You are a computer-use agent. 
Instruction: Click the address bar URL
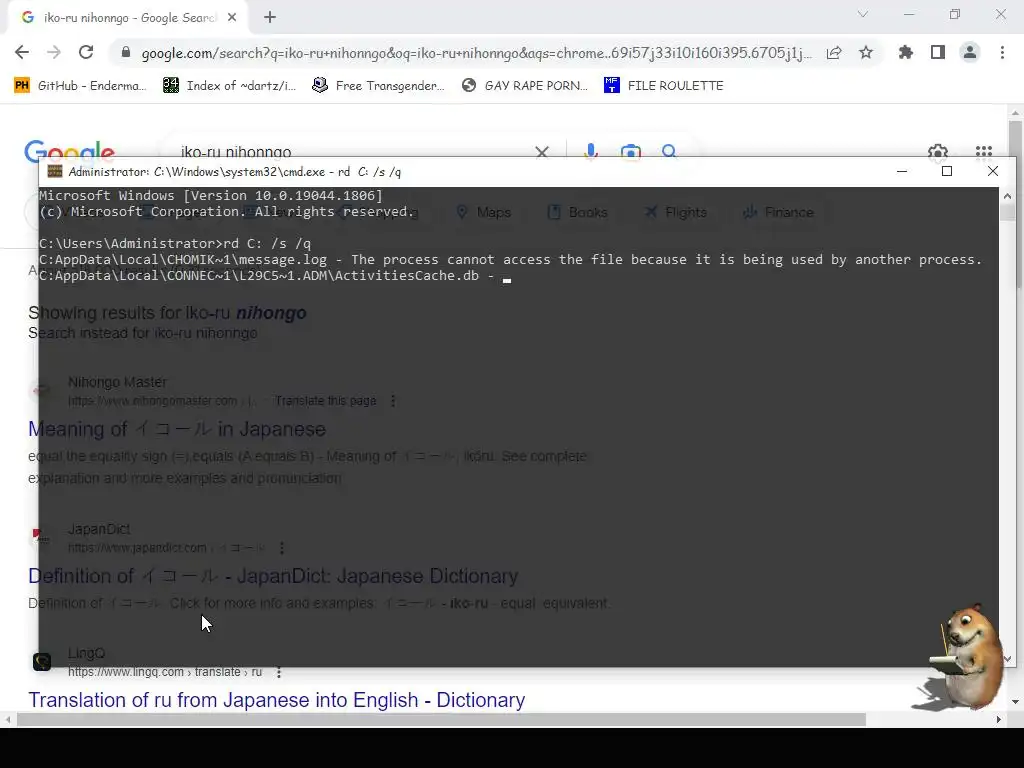coord(476,53)
